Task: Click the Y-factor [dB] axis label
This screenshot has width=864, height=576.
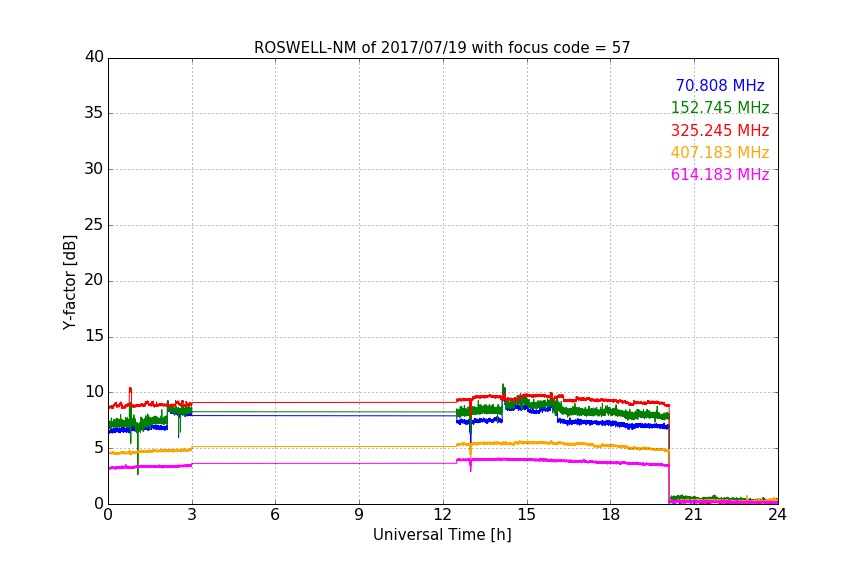Action: coord(69,282)
